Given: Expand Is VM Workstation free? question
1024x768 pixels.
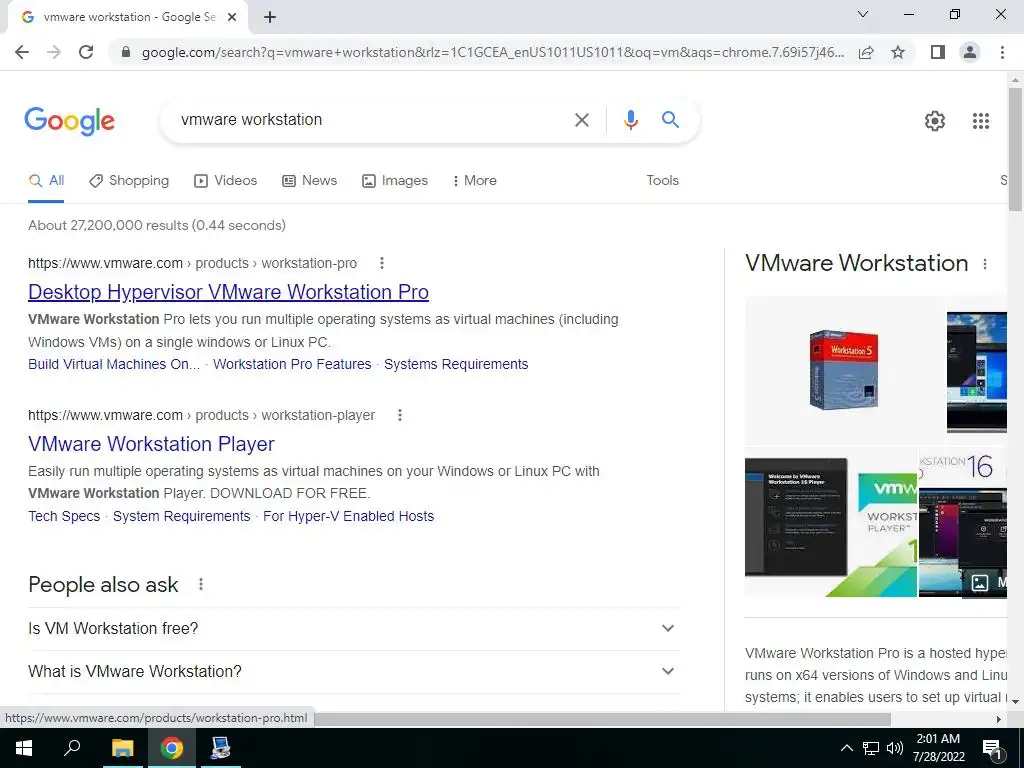Looking at the screenshot, I should [353, 629].
